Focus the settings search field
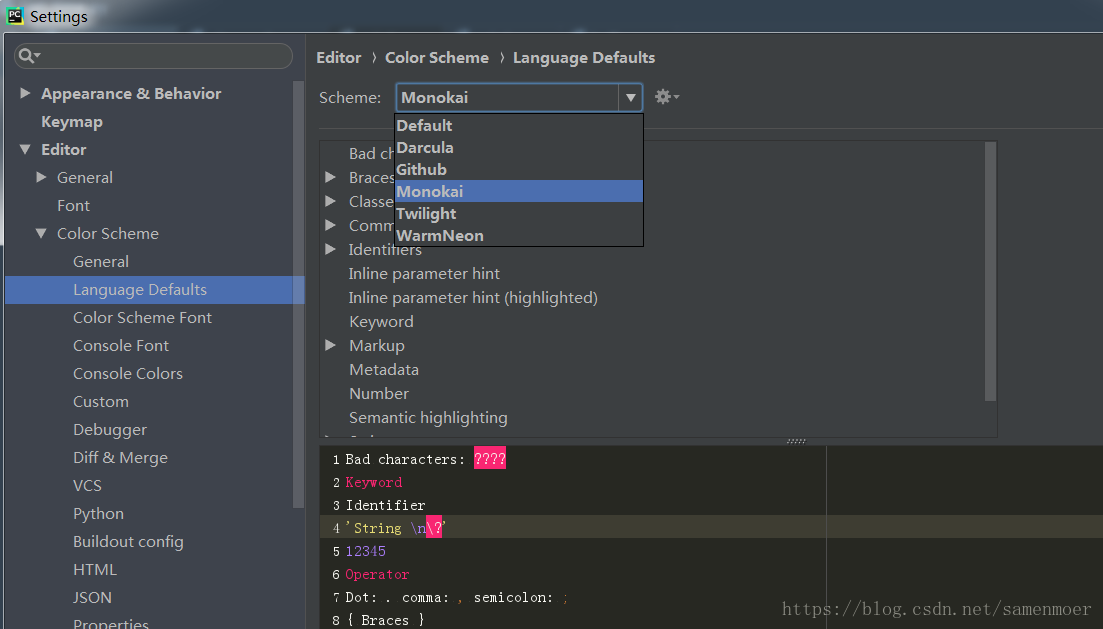Viewport: 1103px width, 629px height. tap(153, 56)
